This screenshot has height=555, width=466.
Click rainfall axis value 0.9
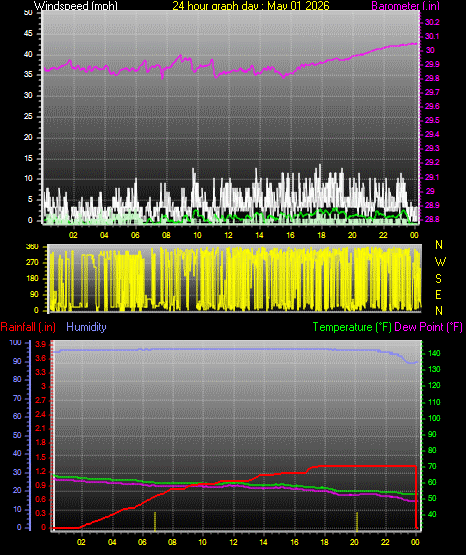pos(41,485)
